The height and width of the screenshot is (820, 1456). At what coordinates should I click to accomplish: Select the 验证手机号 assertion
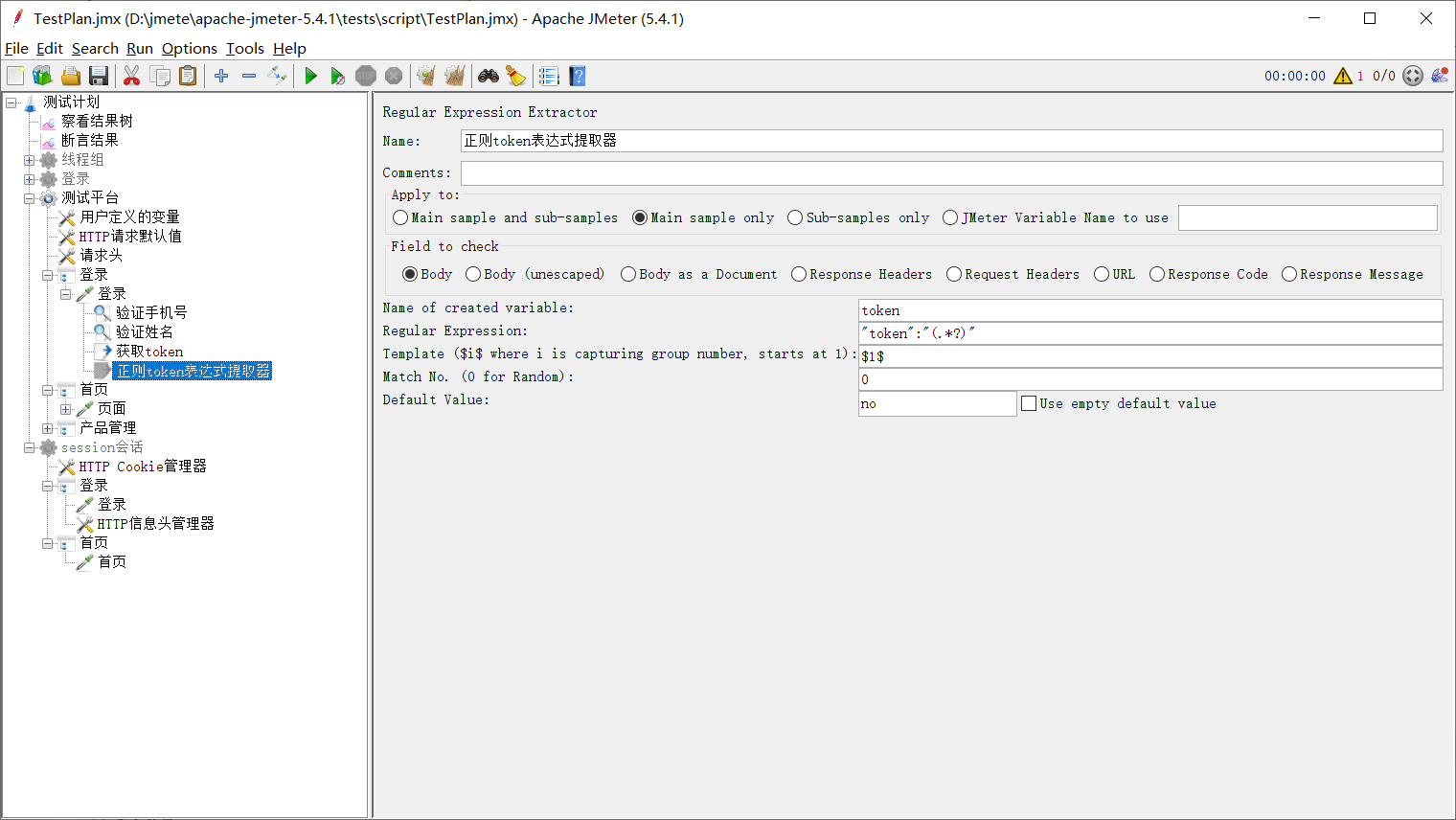pyautogui.click(x=151, y=312)
